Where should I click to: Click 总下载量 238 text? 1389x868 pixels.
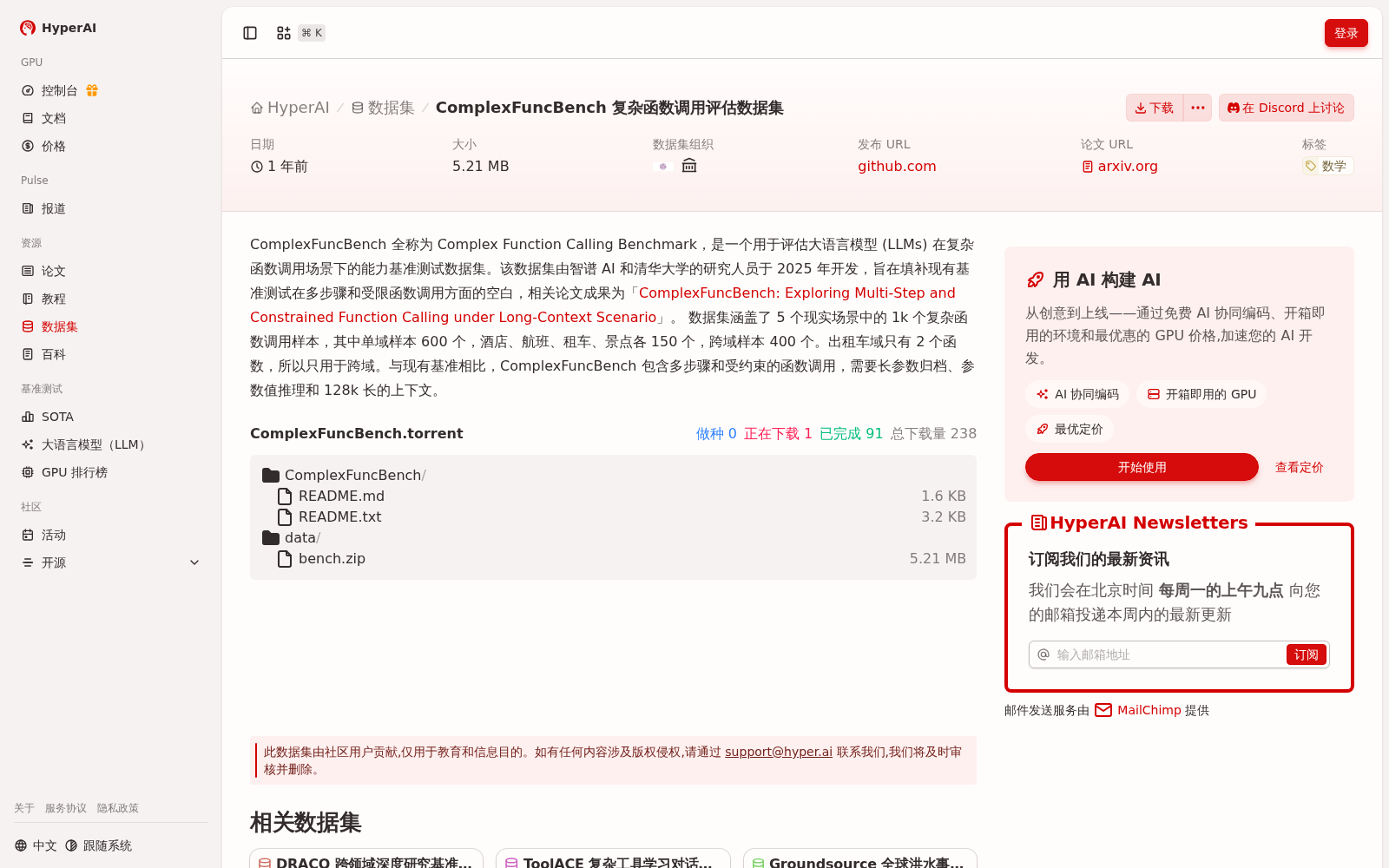click(933, 433)
